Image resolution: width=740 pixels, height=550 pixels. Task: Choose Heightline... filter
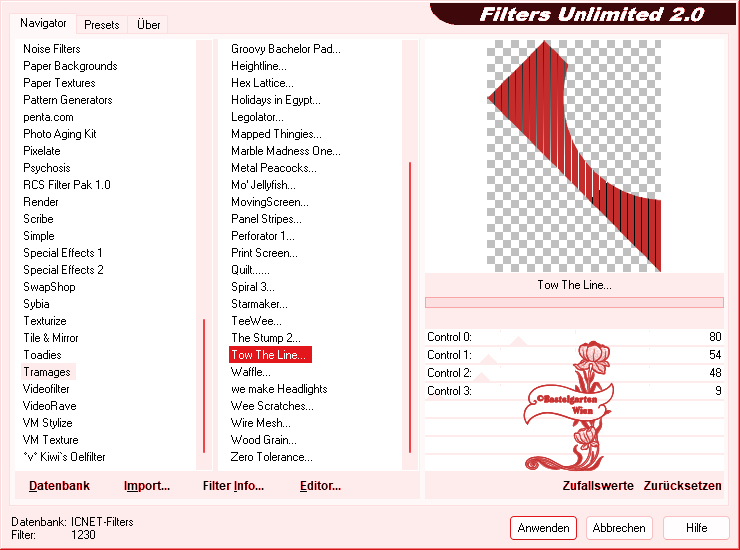pyautogui.click(x=259, y=66)
